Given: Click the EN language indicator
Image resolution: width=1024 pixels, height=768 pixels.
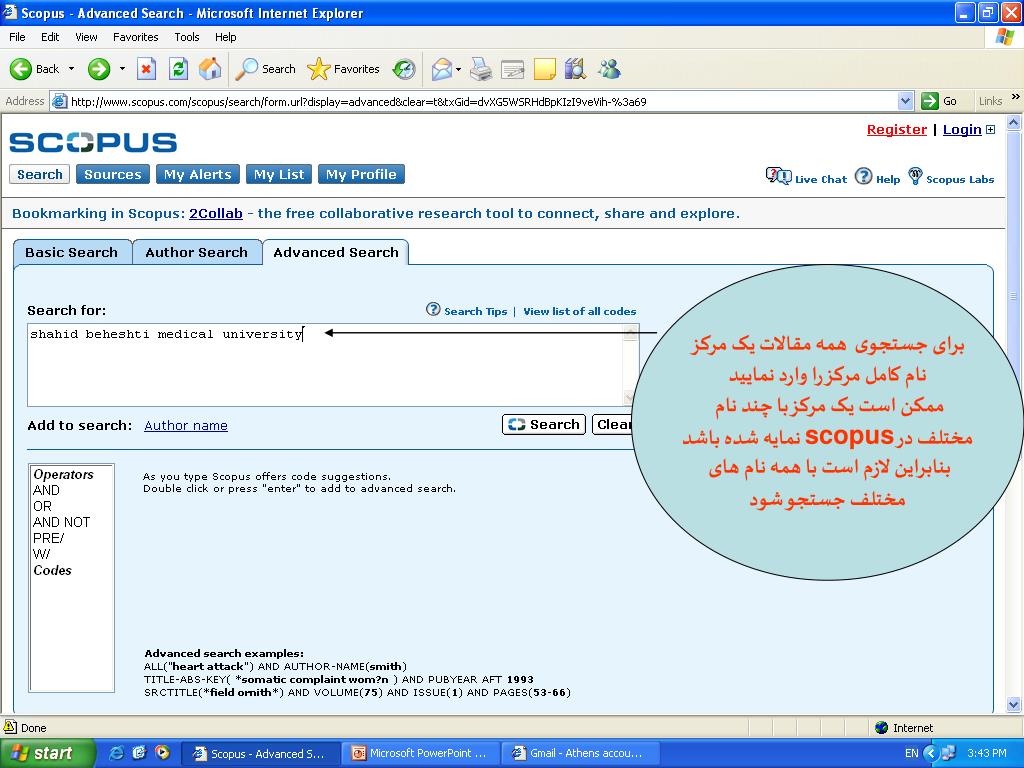Looking at the screenshot, I should (x=912, y=753).
